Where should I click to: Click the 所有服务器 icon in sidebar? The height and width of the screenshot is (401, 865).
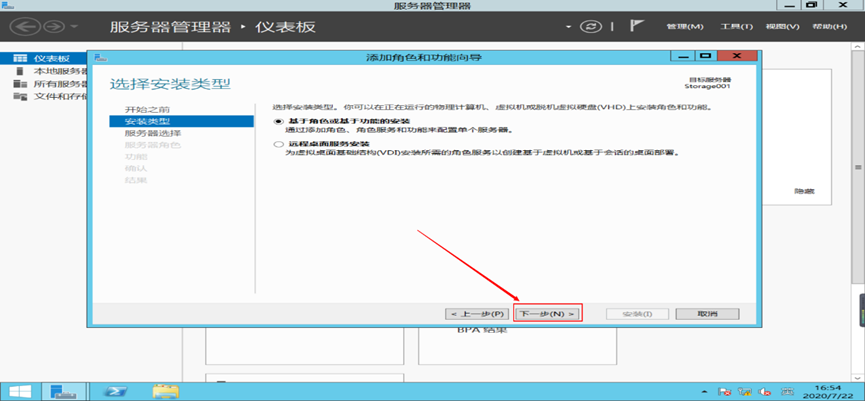[20, 84]
